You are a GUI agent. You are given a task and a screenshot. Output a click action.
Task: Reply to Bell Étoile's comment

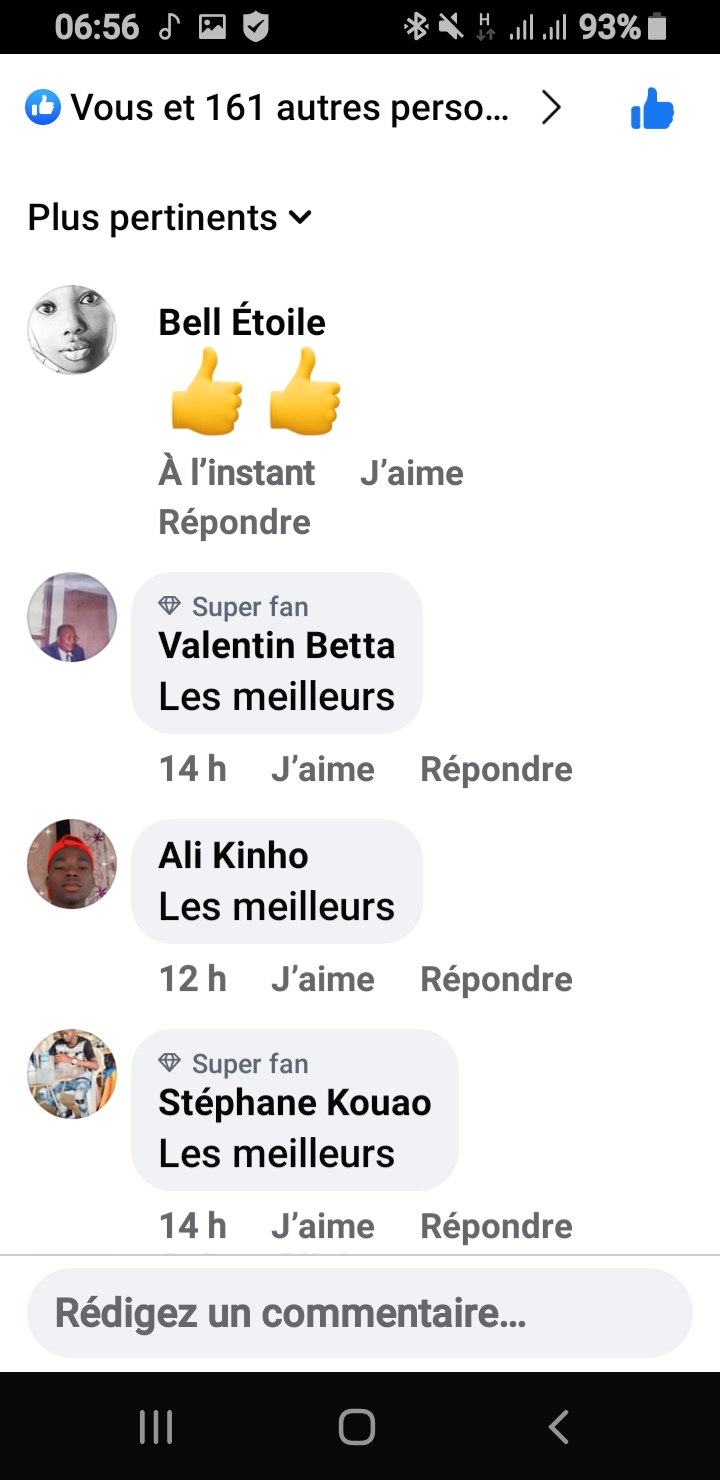234,522
